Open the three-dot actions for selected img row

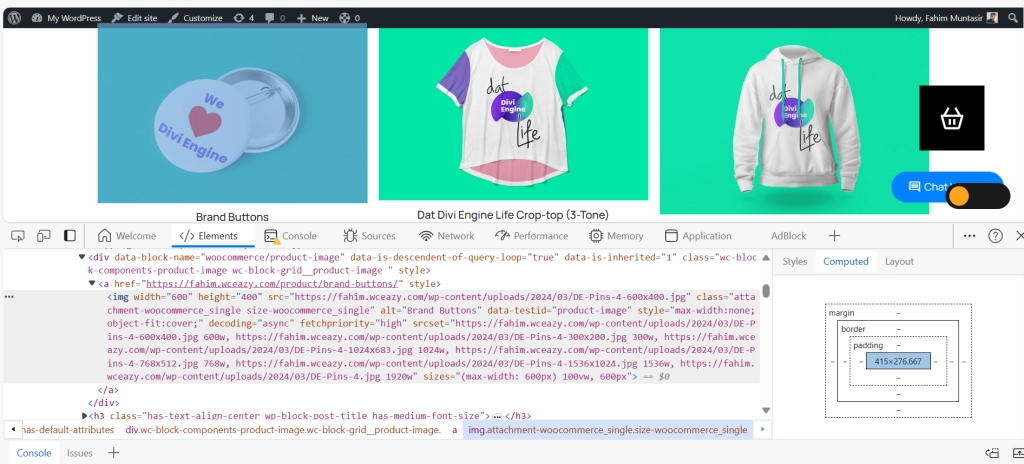click(9, 297)
